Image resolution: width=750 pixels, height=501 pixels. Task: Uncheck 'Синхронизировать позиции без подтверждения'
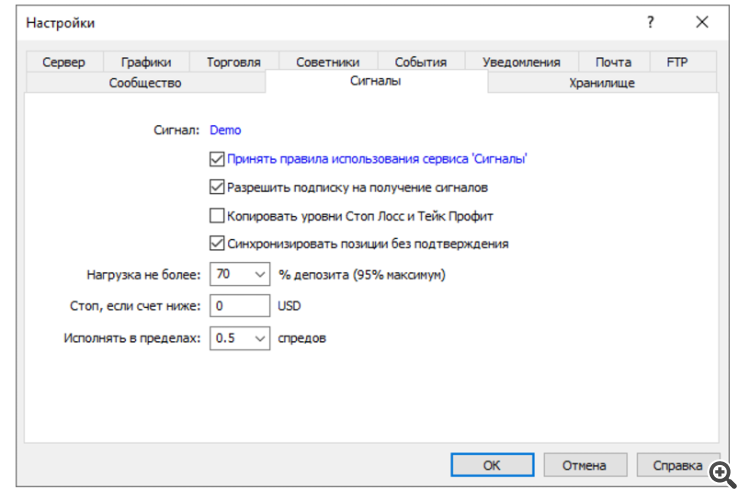click(217, 243)
